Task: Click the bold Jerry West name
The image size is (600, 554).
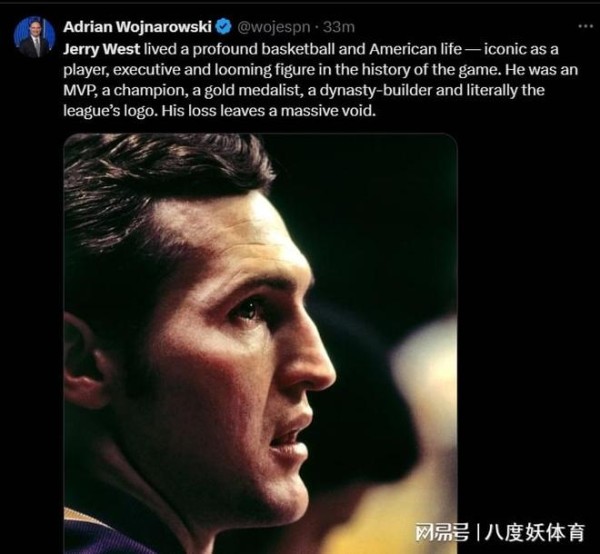Action: click(102, 49)
